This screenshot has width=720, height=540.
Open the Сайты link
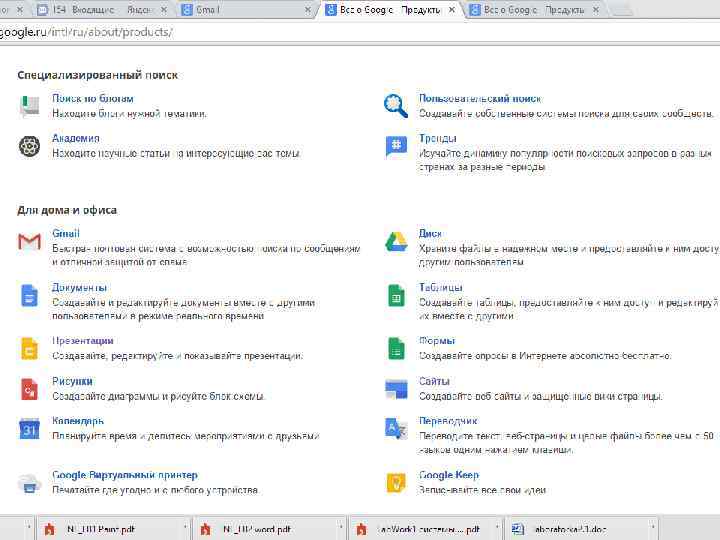click(434, 381)
